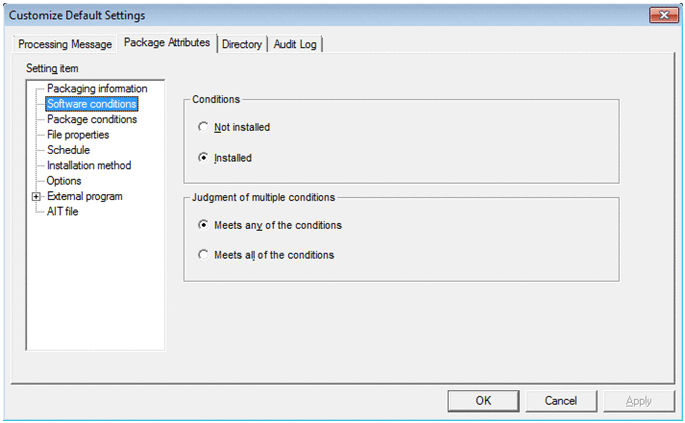Select AIT file in the tree

point(65,211)
